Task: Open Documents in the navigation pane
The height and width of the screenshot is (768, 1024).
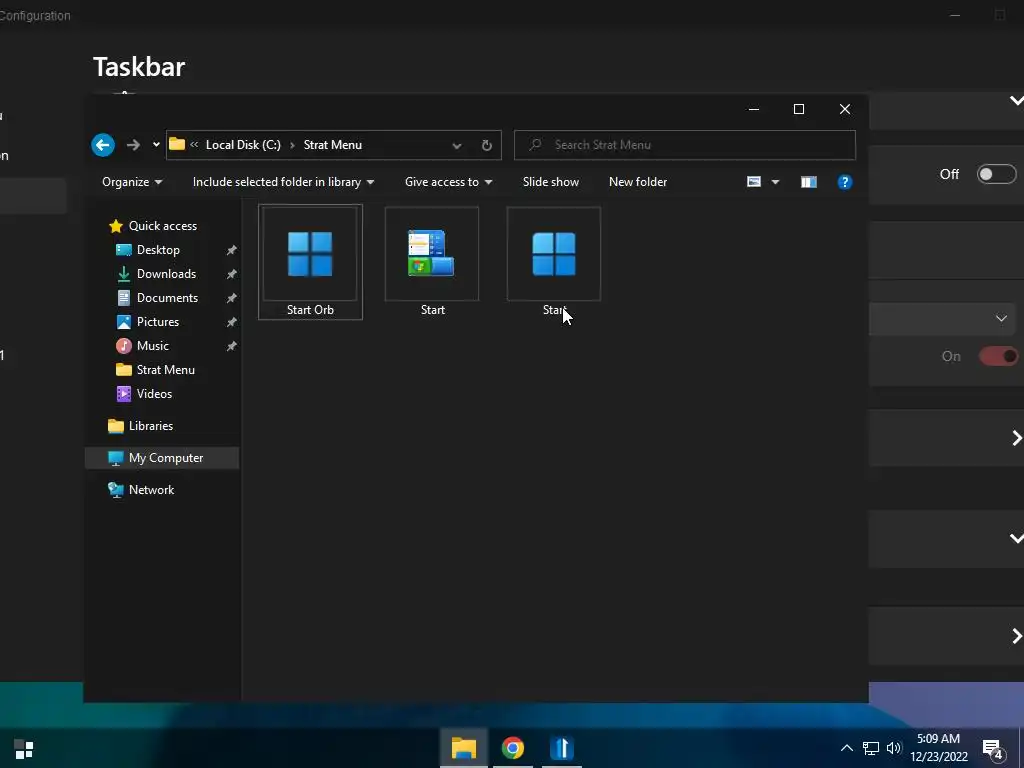Action: tap(167, 298)
